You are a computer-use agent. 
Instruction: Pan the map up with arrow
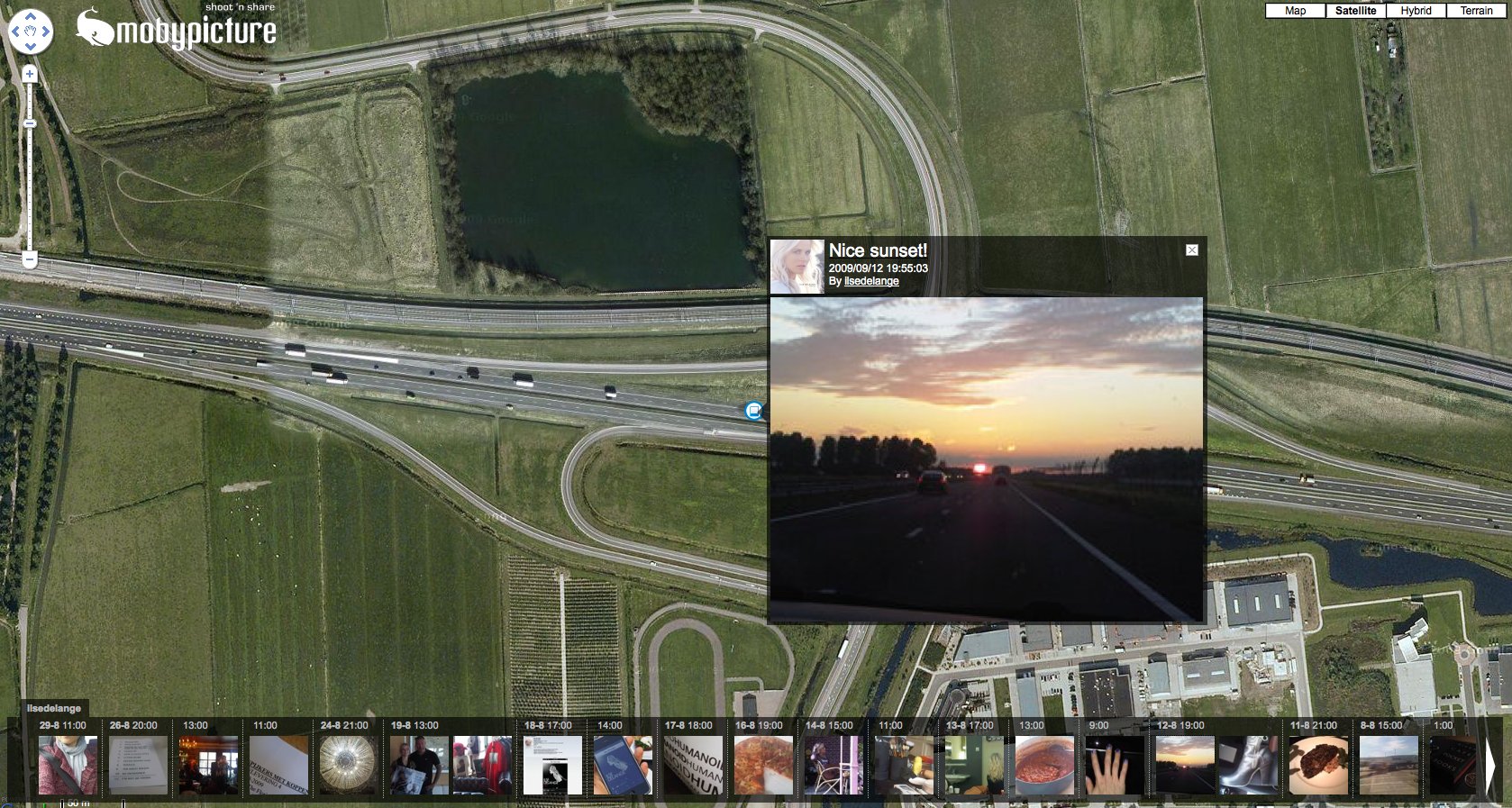pos(30,17)
